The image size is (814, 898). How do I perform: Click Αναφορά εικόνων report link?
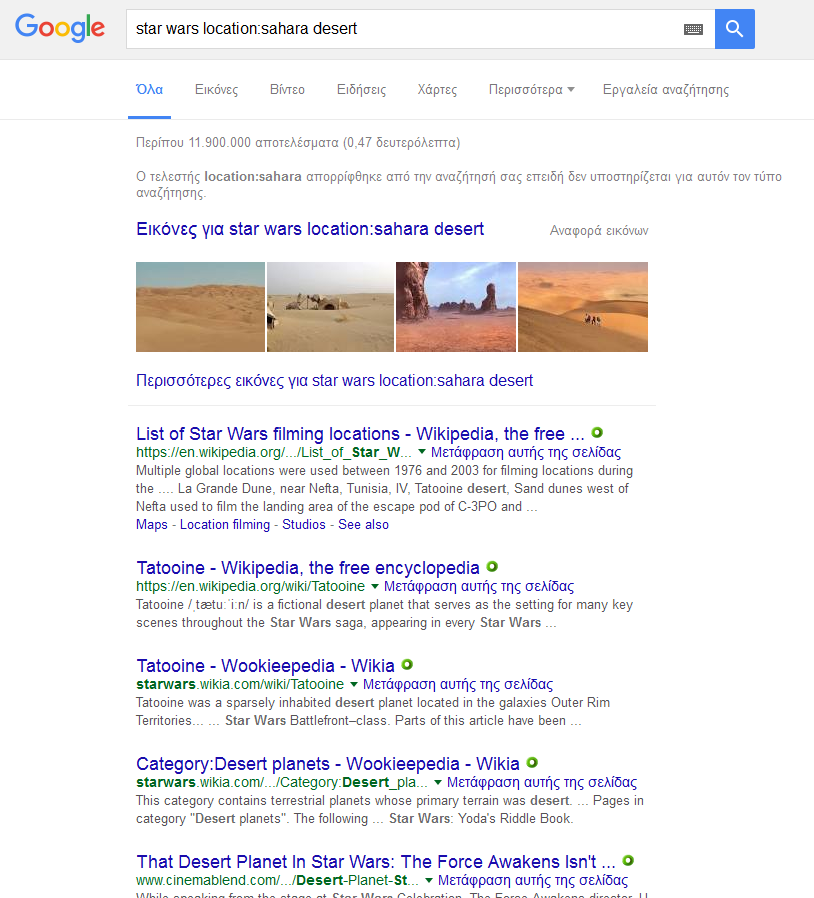point(599,231)
